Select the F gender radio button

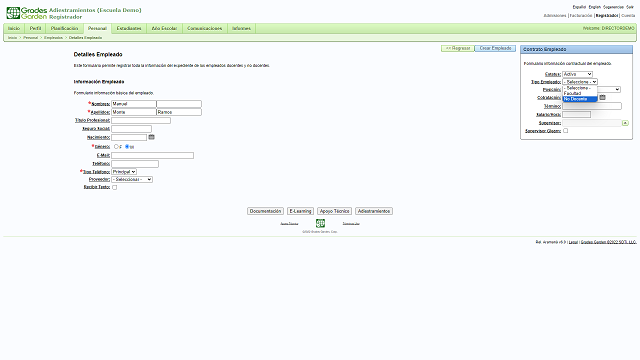pyautogui.click(x=116, y=146)
